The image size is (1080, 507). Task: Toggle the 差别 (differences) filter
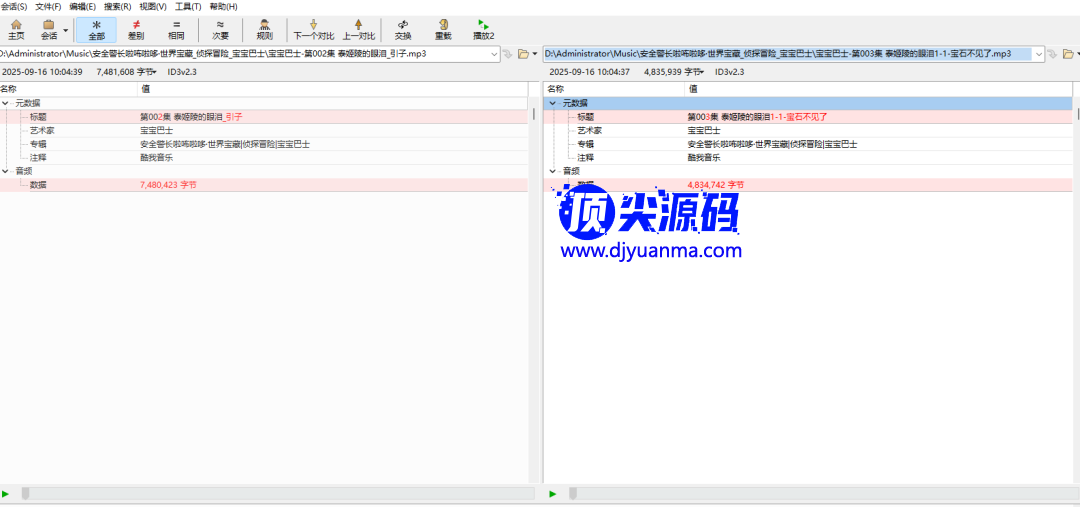click(136, 29)
